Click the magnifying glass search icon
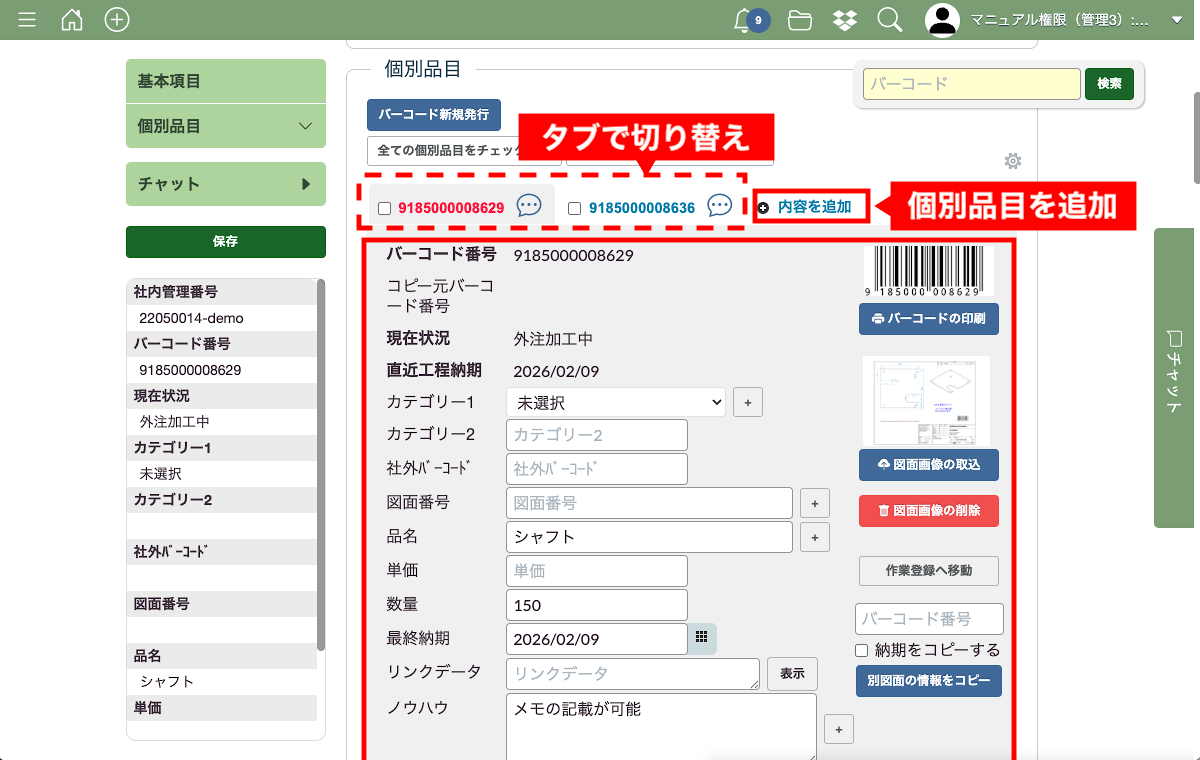Screen dimensions: 1200x760 (x=889, y=20)
